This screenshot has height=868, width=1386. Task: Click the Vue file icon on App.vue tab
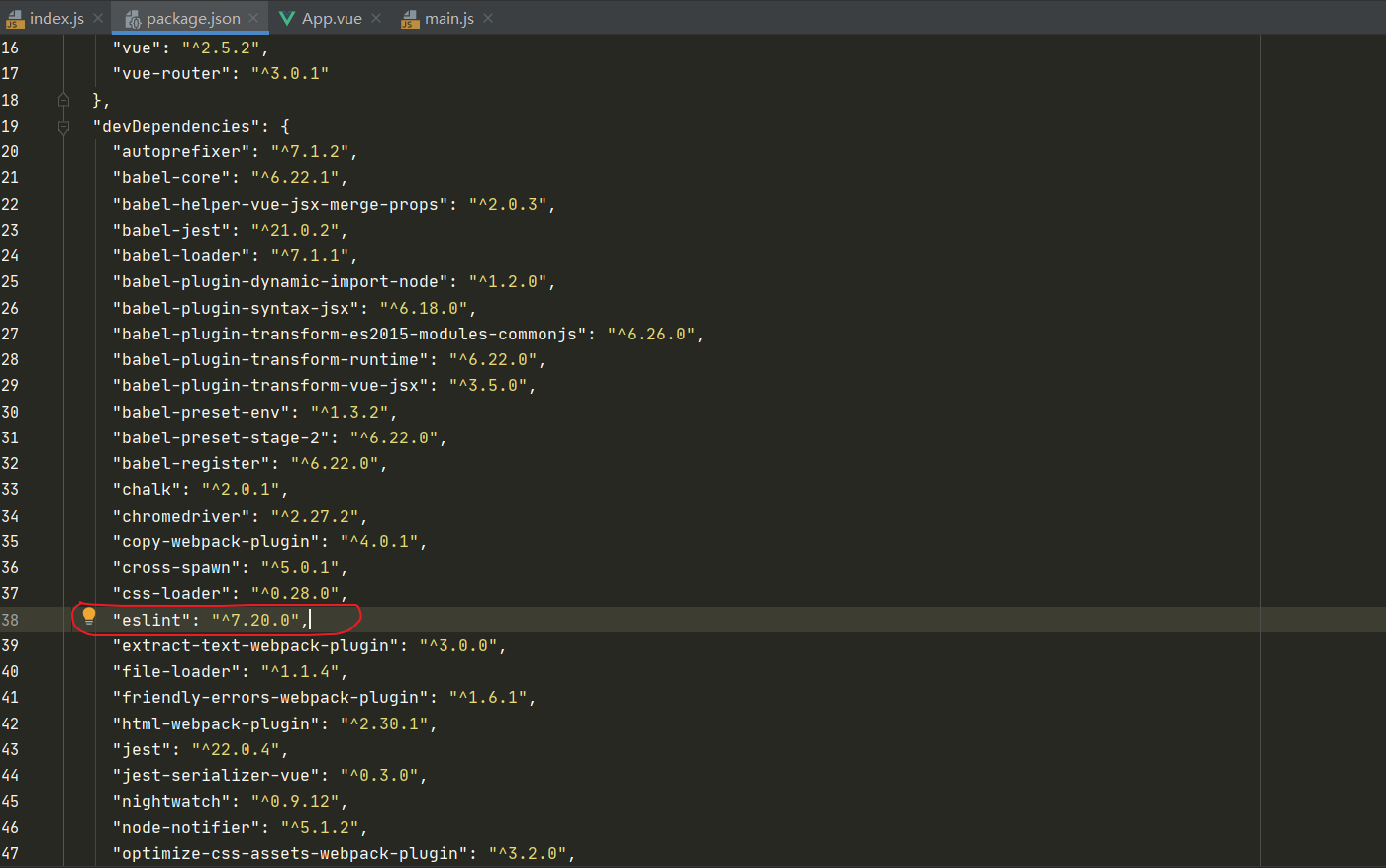coord(287,18)
